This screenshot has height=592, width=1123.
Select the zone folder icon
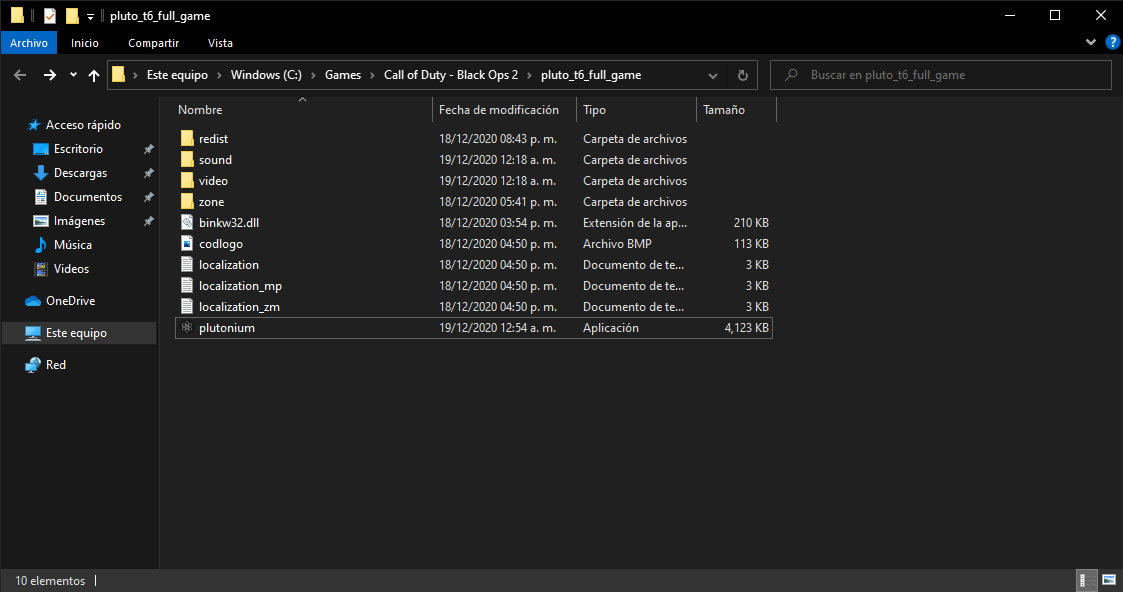coord(187,201)
